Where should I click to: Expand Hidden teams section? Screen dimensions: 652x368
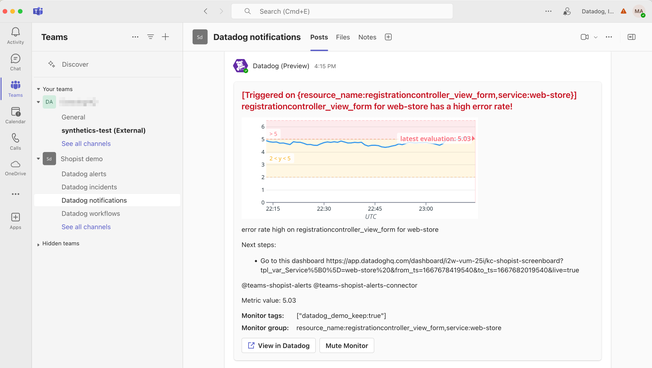click(x=38, y=244)
